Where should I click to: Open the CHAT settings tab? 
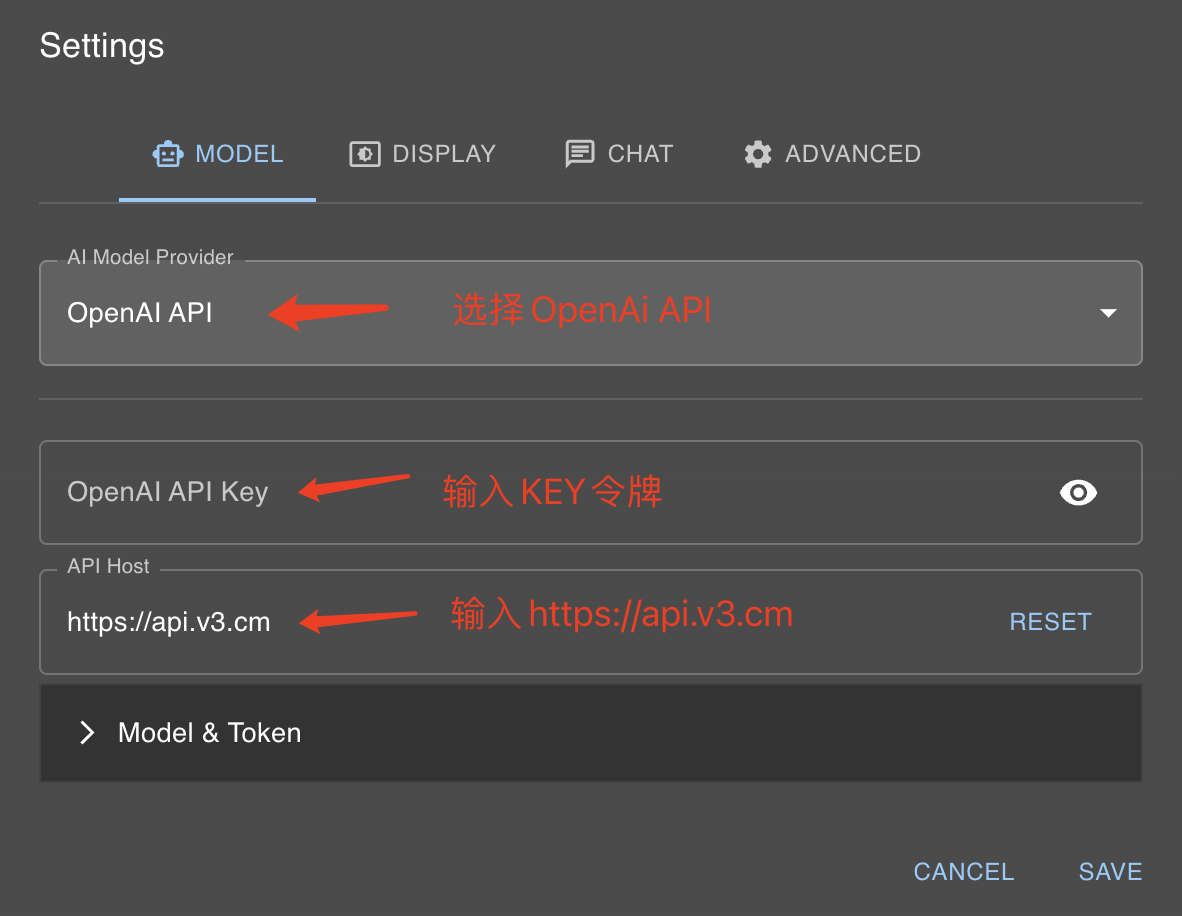619,154
